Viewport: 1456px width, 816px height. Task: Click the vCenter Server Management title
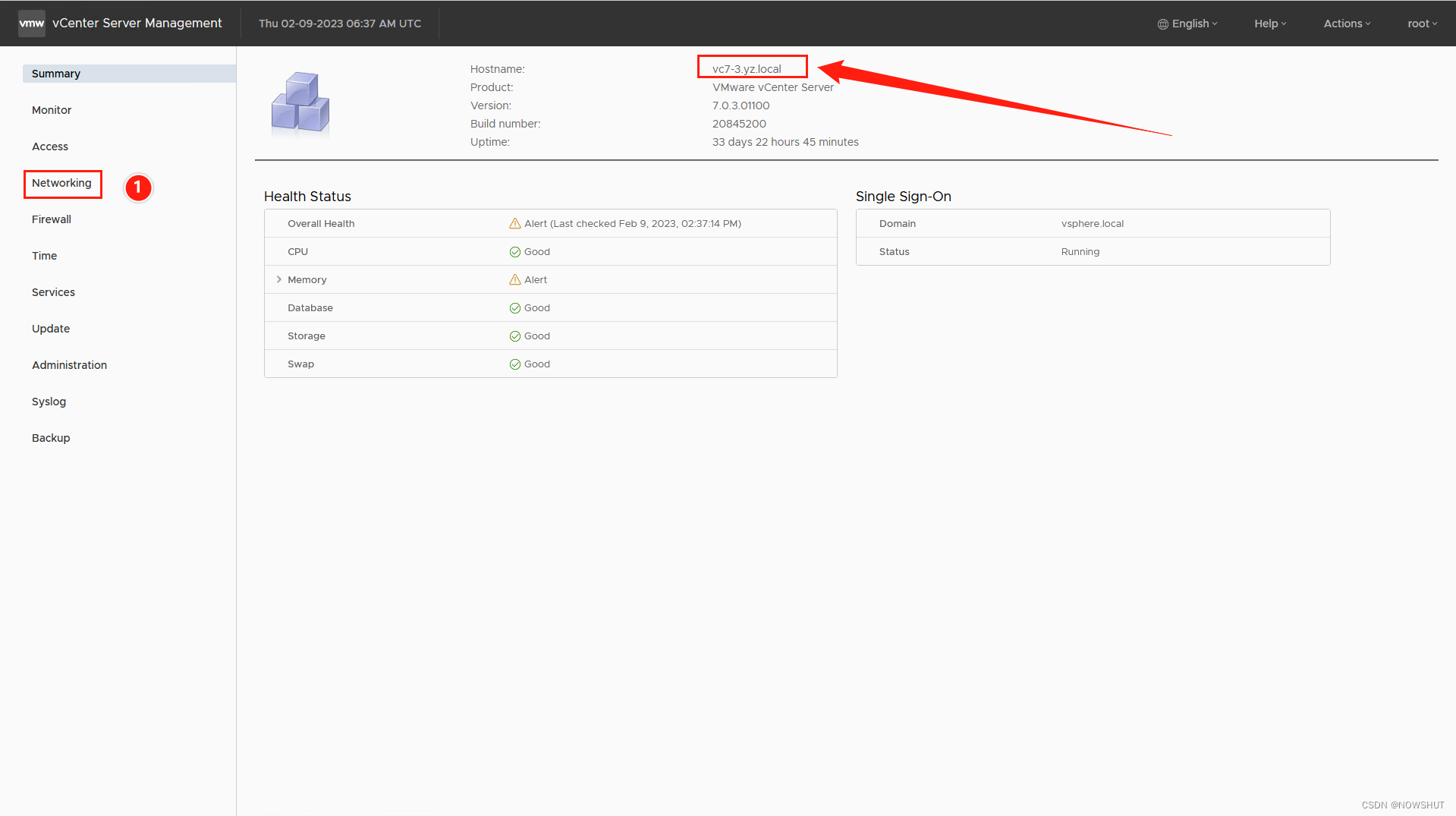137,24
